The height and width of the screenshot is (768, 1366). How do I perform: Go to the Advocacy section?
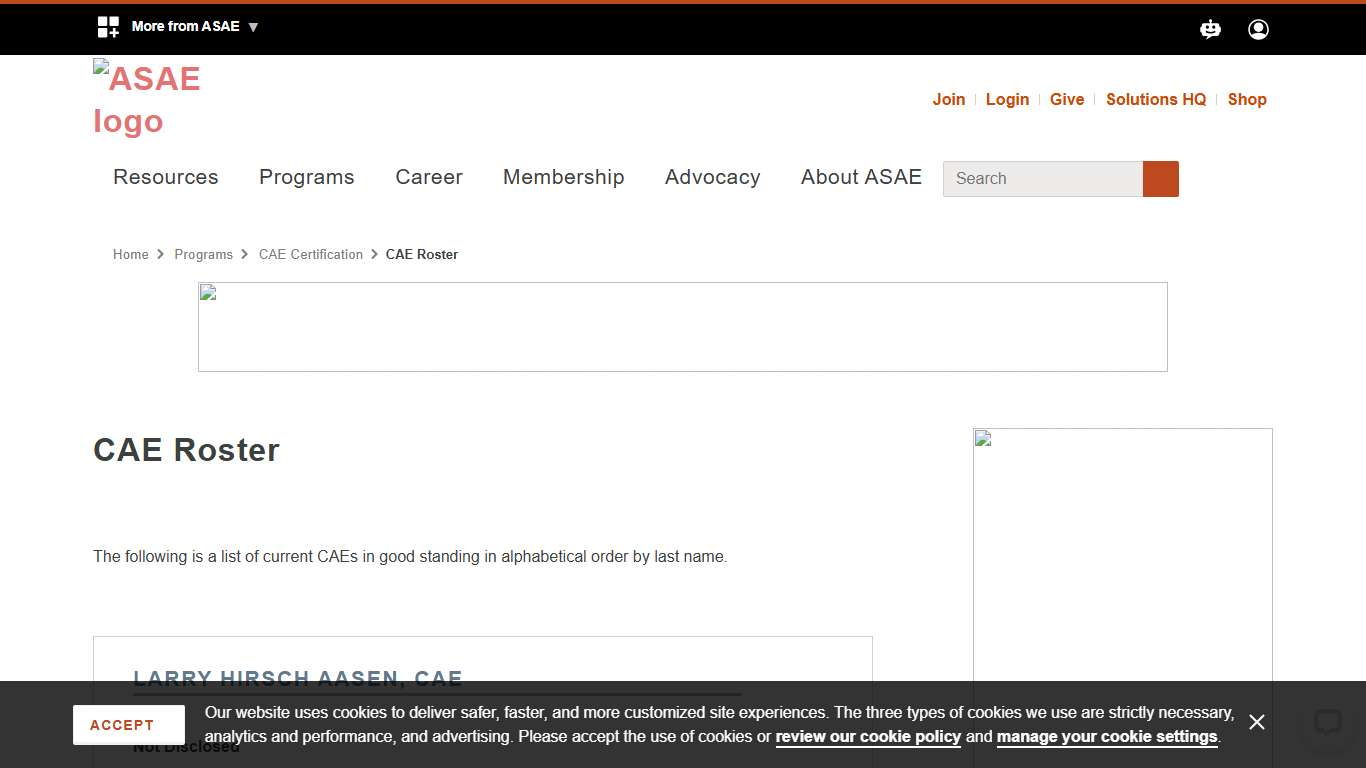click(x=712, y=177)
